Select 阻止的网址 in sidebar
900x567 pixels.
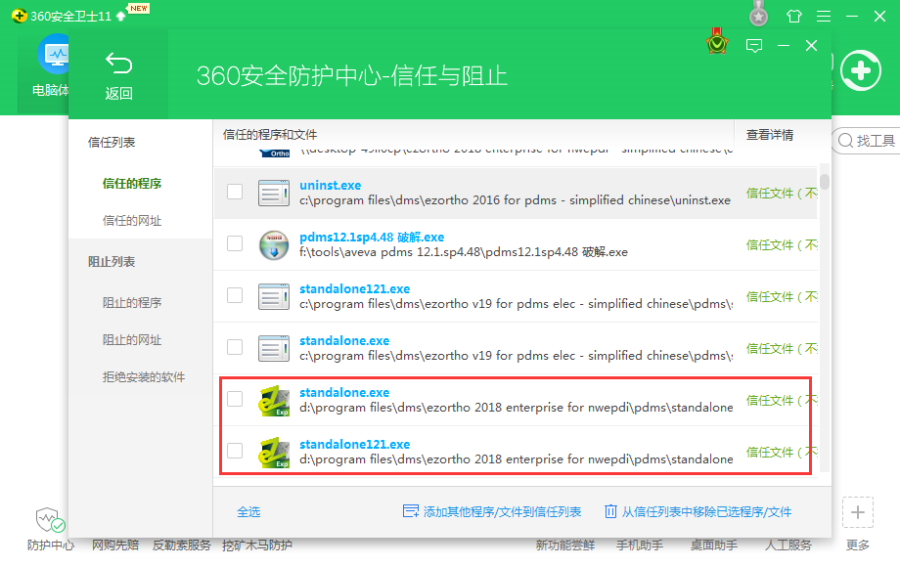pos(132,340)
